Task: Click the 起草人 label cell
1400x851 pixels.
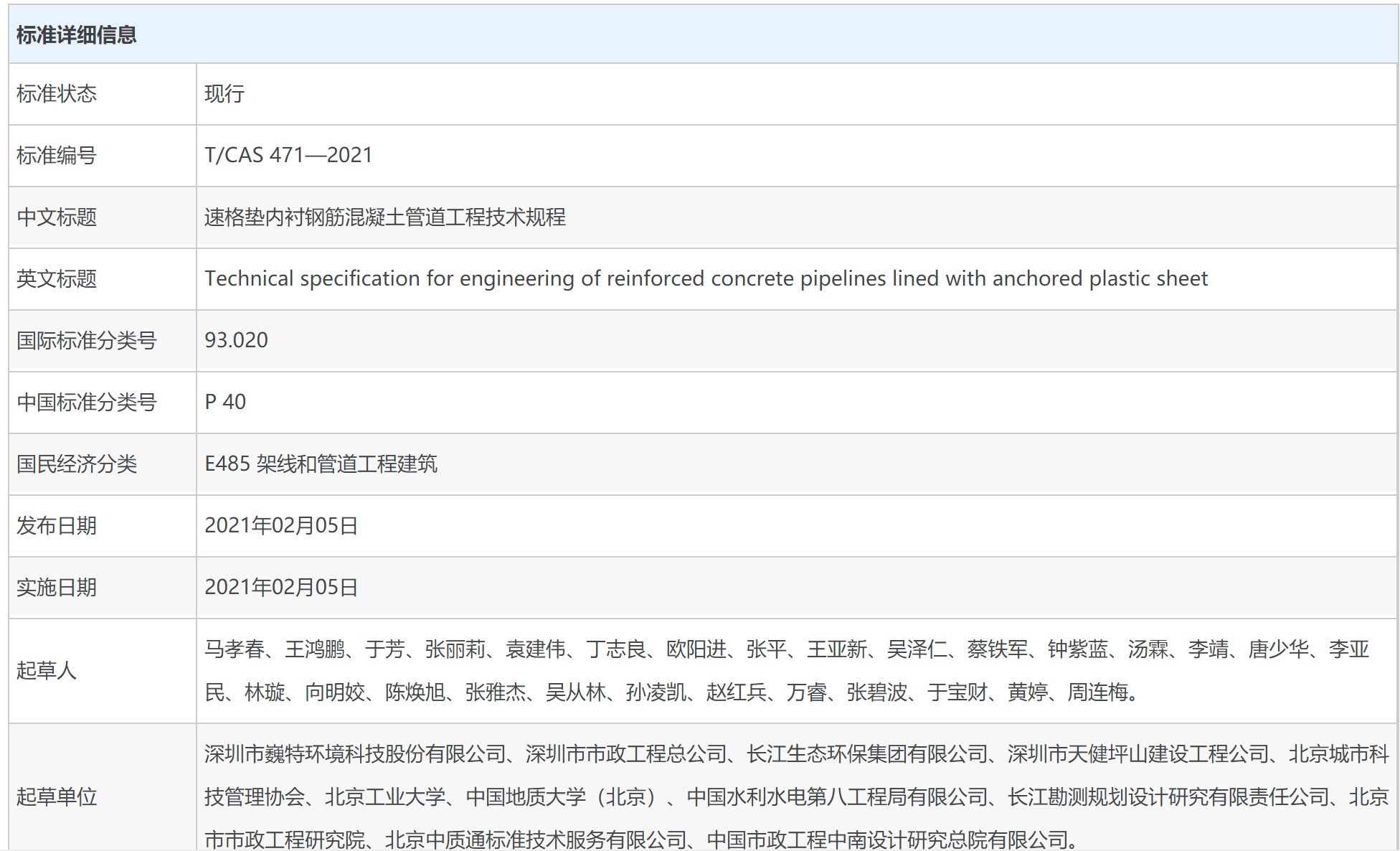Action: coord(46,671)
